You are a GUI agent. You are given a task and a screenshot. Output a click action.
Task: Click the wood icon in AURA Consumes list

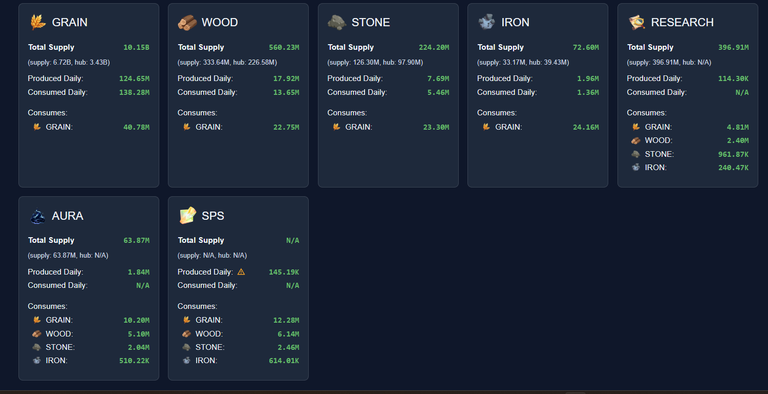pyautogui.click(x=36, y=334)
